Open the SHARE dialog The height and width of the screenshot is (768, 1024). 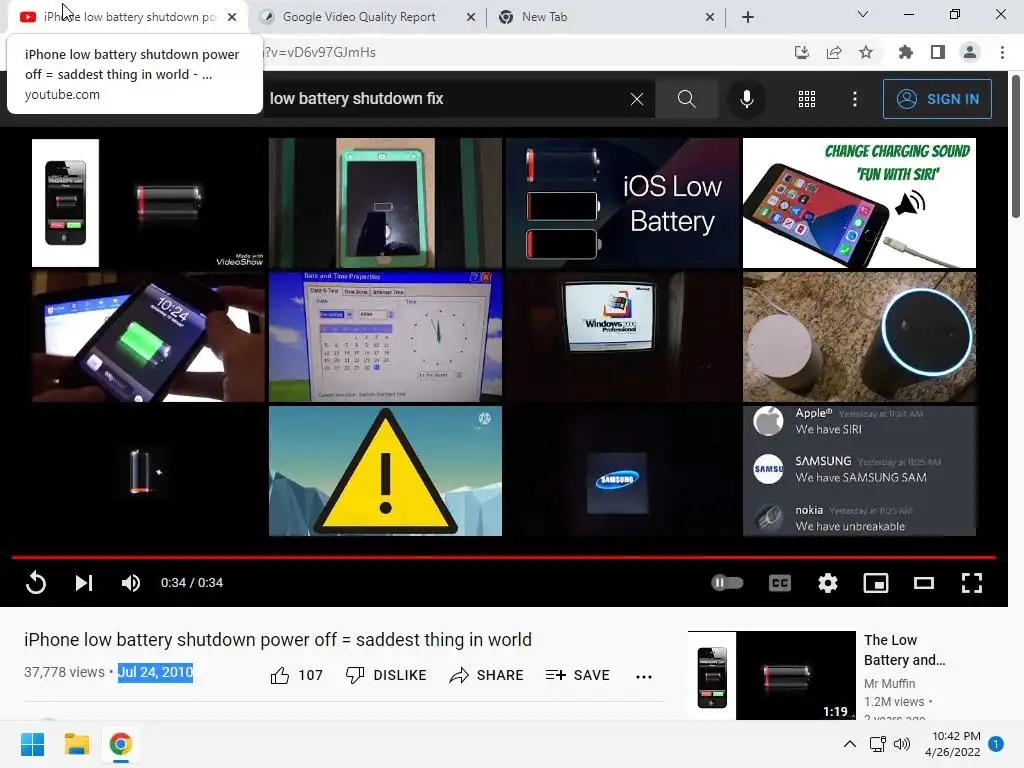pyautogui.click(x=487, y=675)
